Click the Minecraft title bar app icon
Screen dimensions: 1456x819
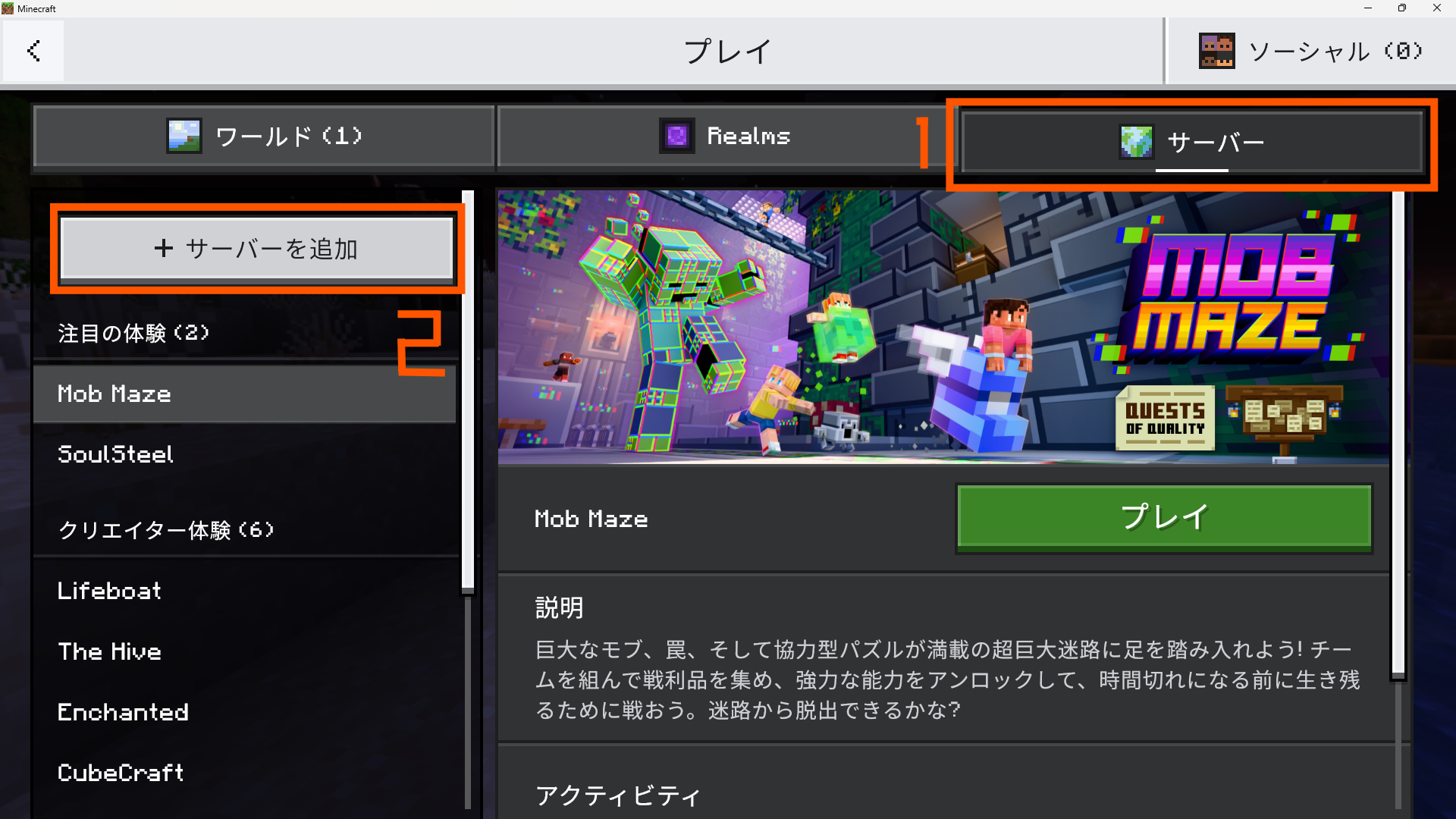point(8,8)
